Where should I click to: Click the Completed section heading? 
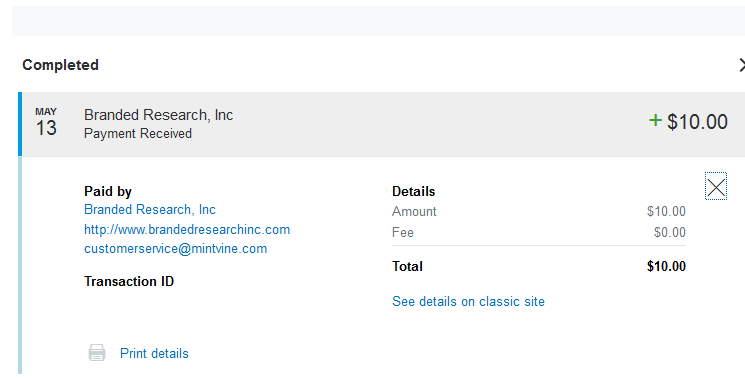point(60,65)
